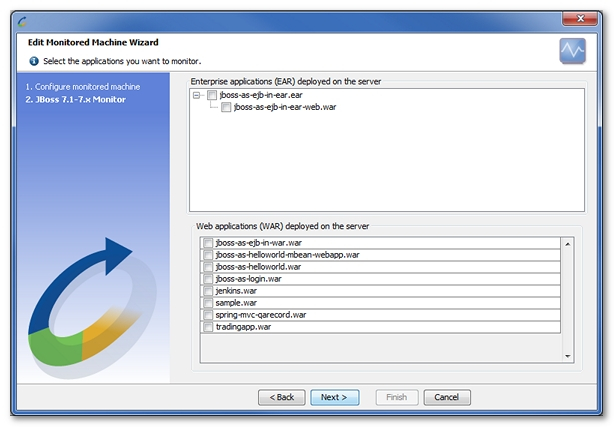This screenshot has width=614, height=427.
Task: Select the jboss-as-ejb-in-ear.ear label
Action: click(x=261, y=95)
